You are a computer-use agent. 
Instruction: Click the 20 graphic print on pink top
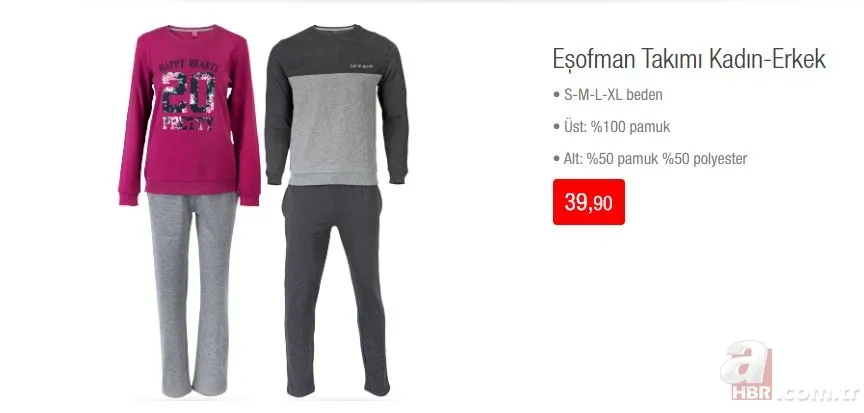(188, 94)
